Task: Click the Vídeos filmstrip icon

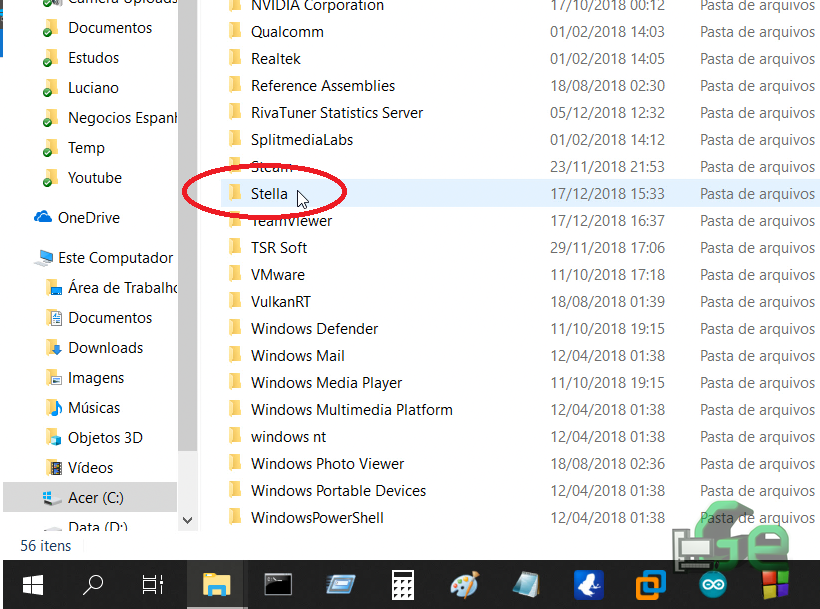Action: click(x=54, y=468)
